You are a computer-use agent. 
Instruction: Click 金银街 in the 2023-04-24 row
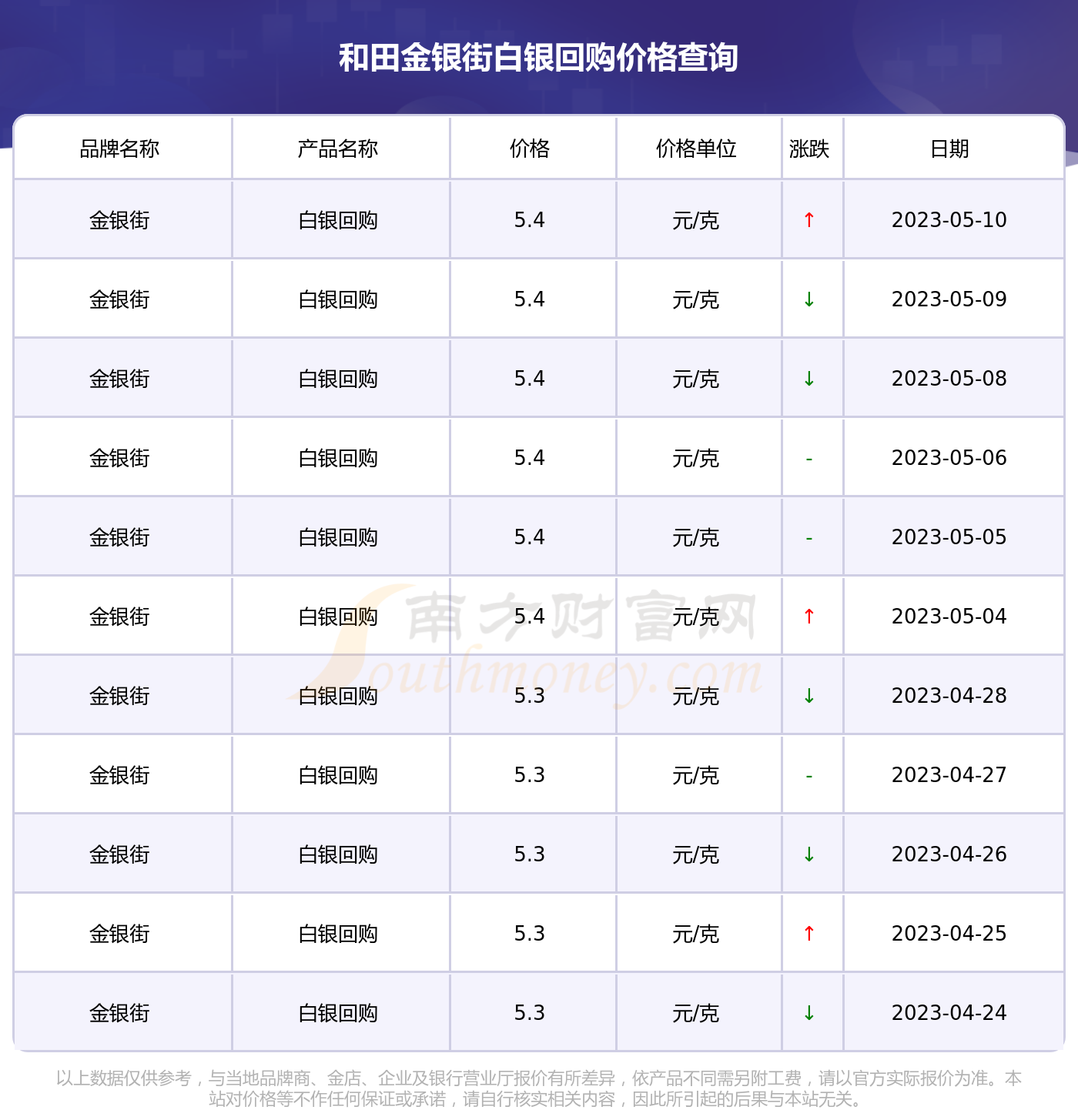pyautogui.click(x=119, y=1014)
